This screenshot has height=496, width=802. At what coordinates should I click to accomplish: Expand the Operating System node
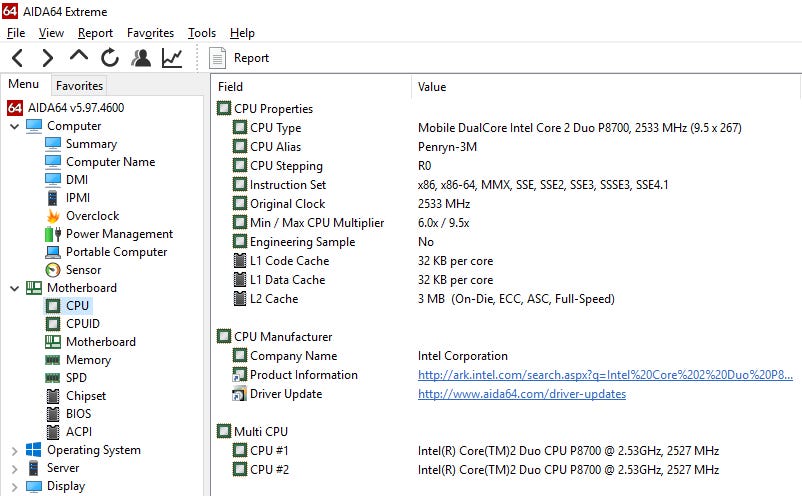14,450
